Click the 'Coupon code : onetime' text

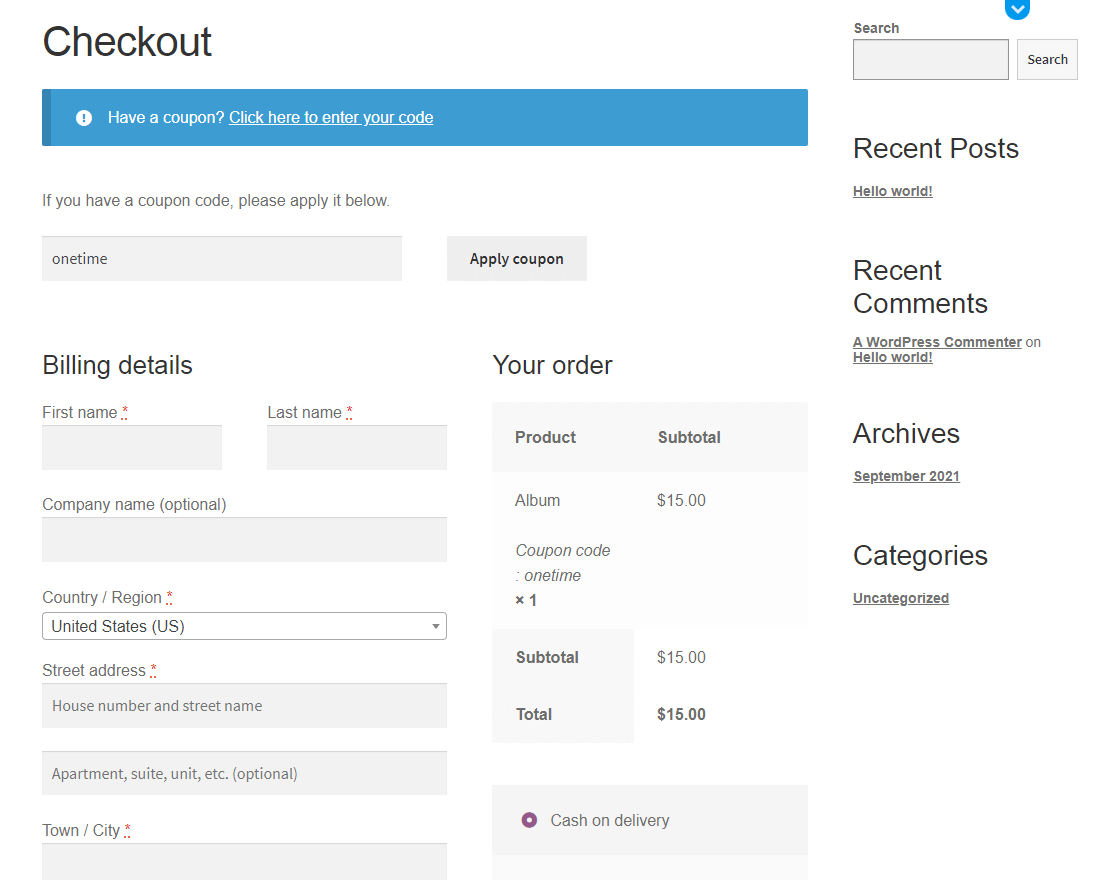563,563
